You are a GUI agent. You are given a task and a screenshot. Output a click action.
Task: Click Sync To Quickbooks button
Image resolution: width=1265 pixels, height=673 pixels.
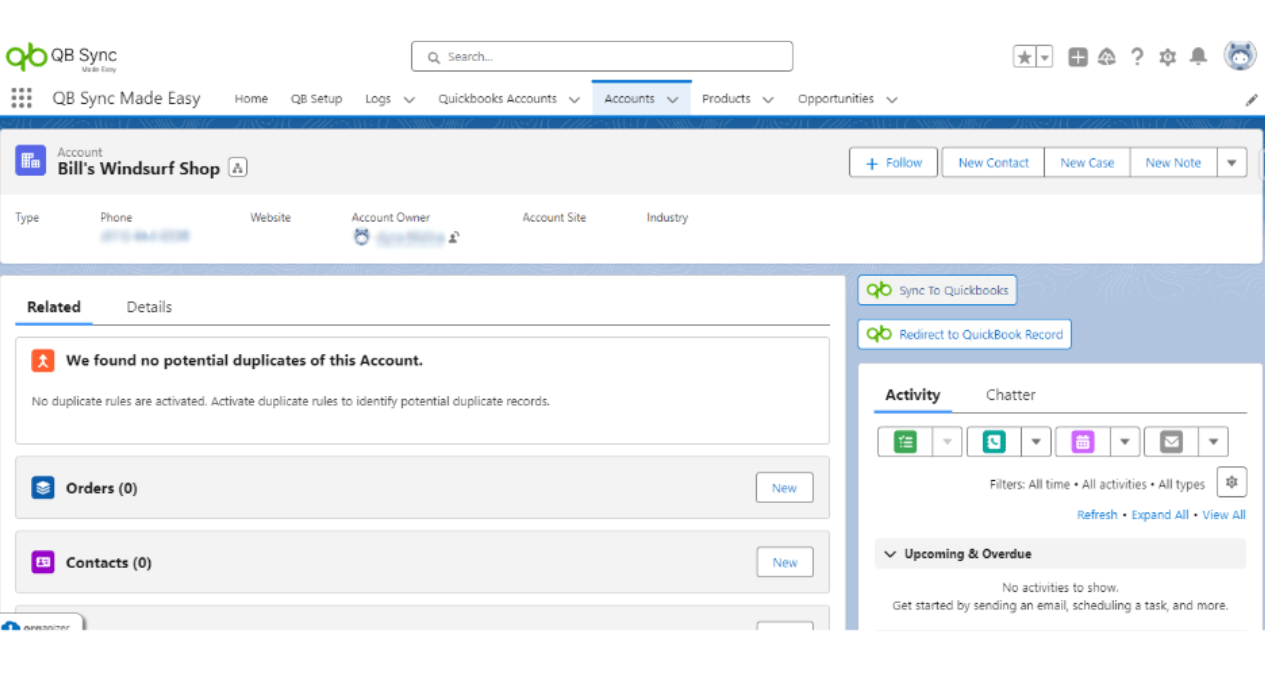[x=937, y=290]
